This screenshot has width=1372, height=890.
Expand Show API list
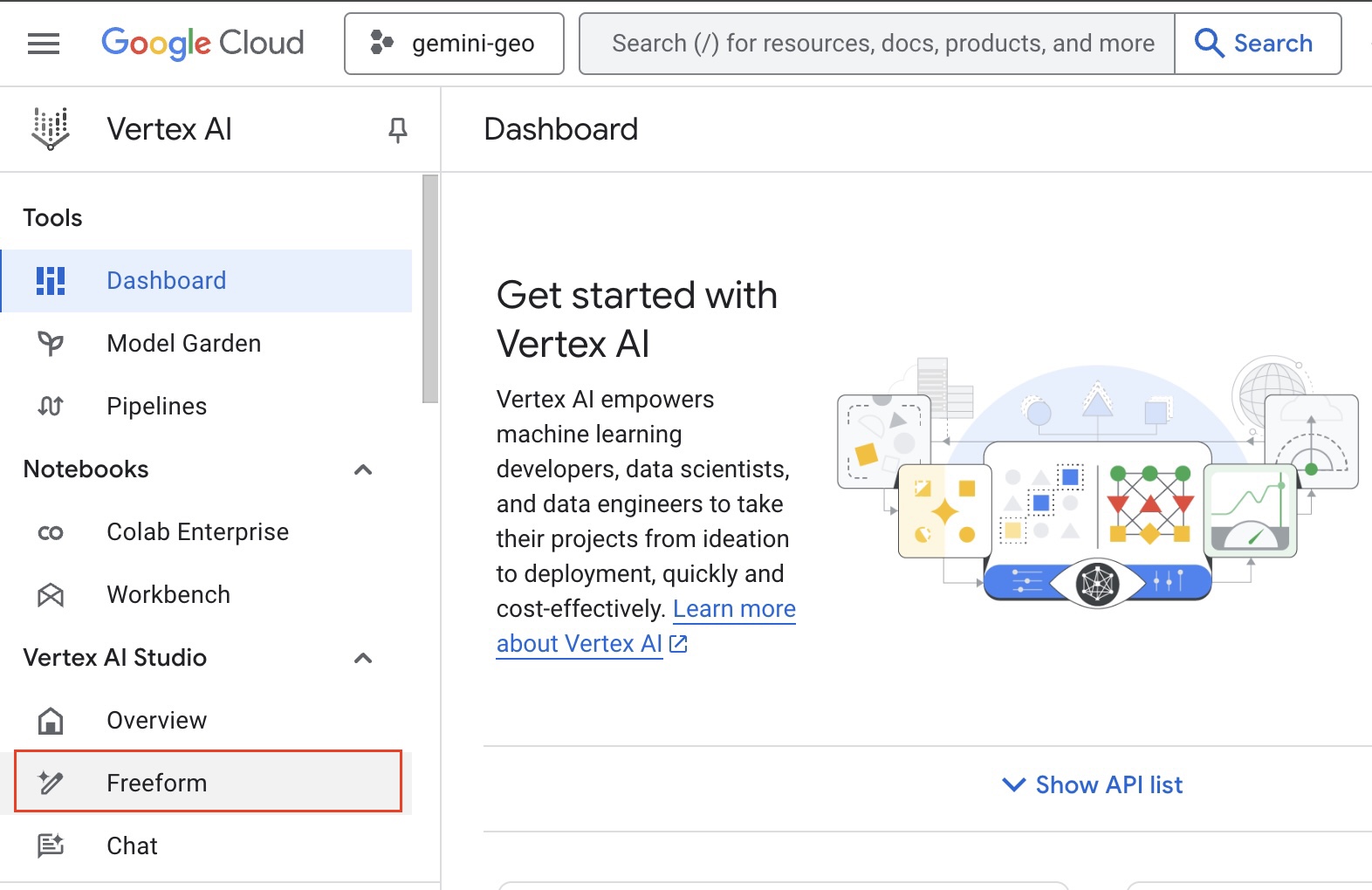1092,785
